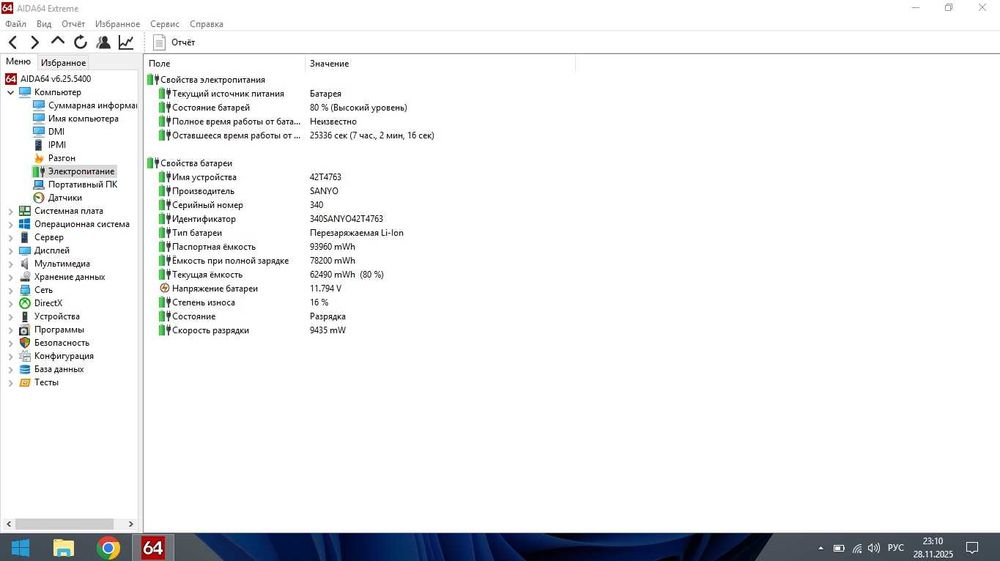Screen dimensions: 1000x561
Task: Select the Паспортная ёмкость row
Action: (360, 247)
